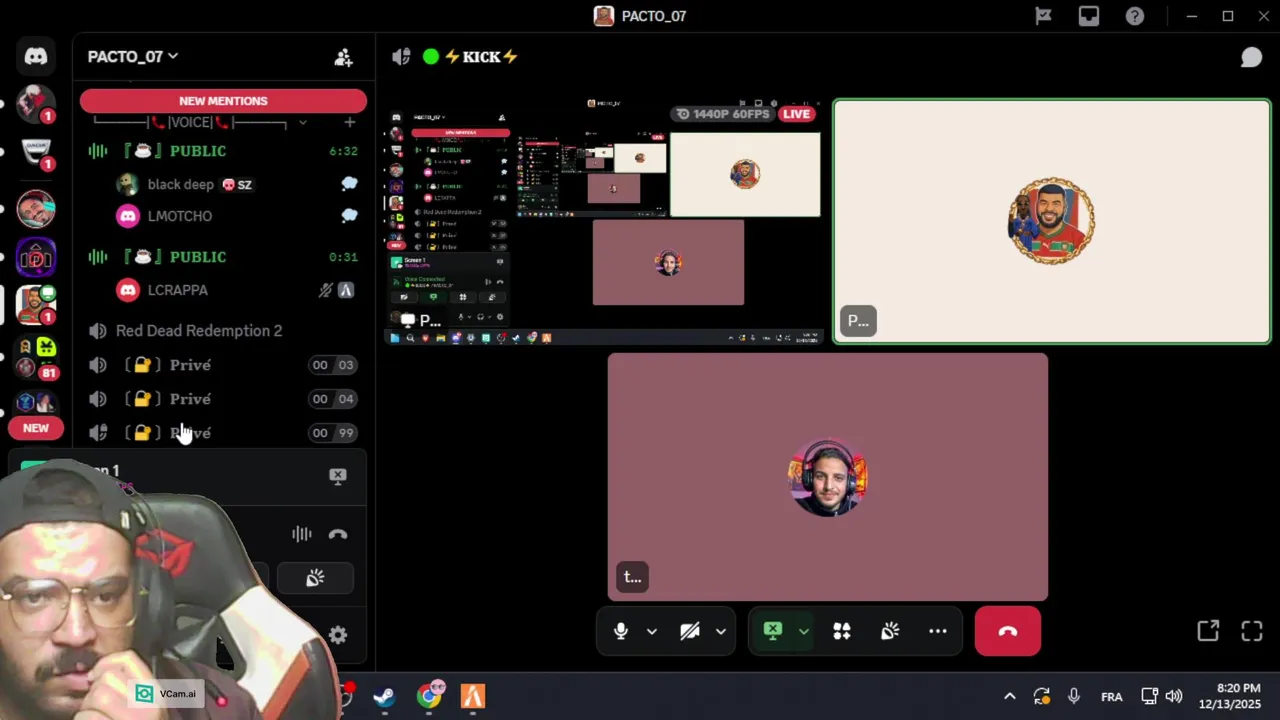1280x720 pixels.
Task: Open volume control in system tray
Action: coord(1174,697)
